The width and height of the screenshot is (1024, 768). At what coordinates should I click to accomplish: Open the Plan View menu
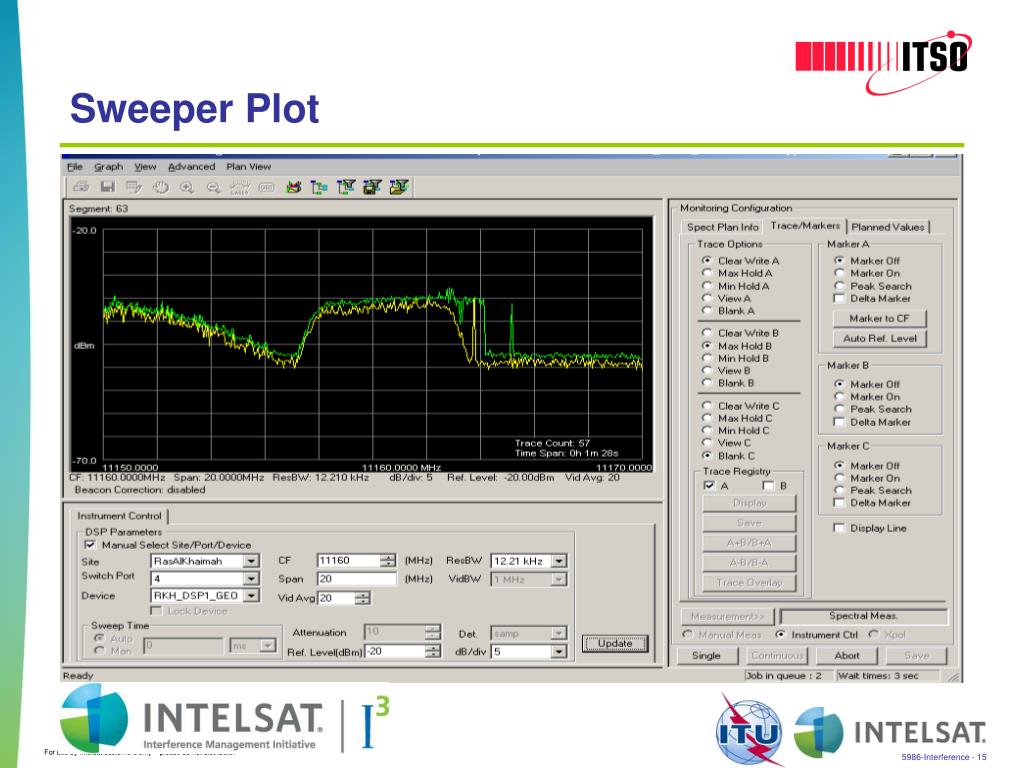tap(249, 167)
